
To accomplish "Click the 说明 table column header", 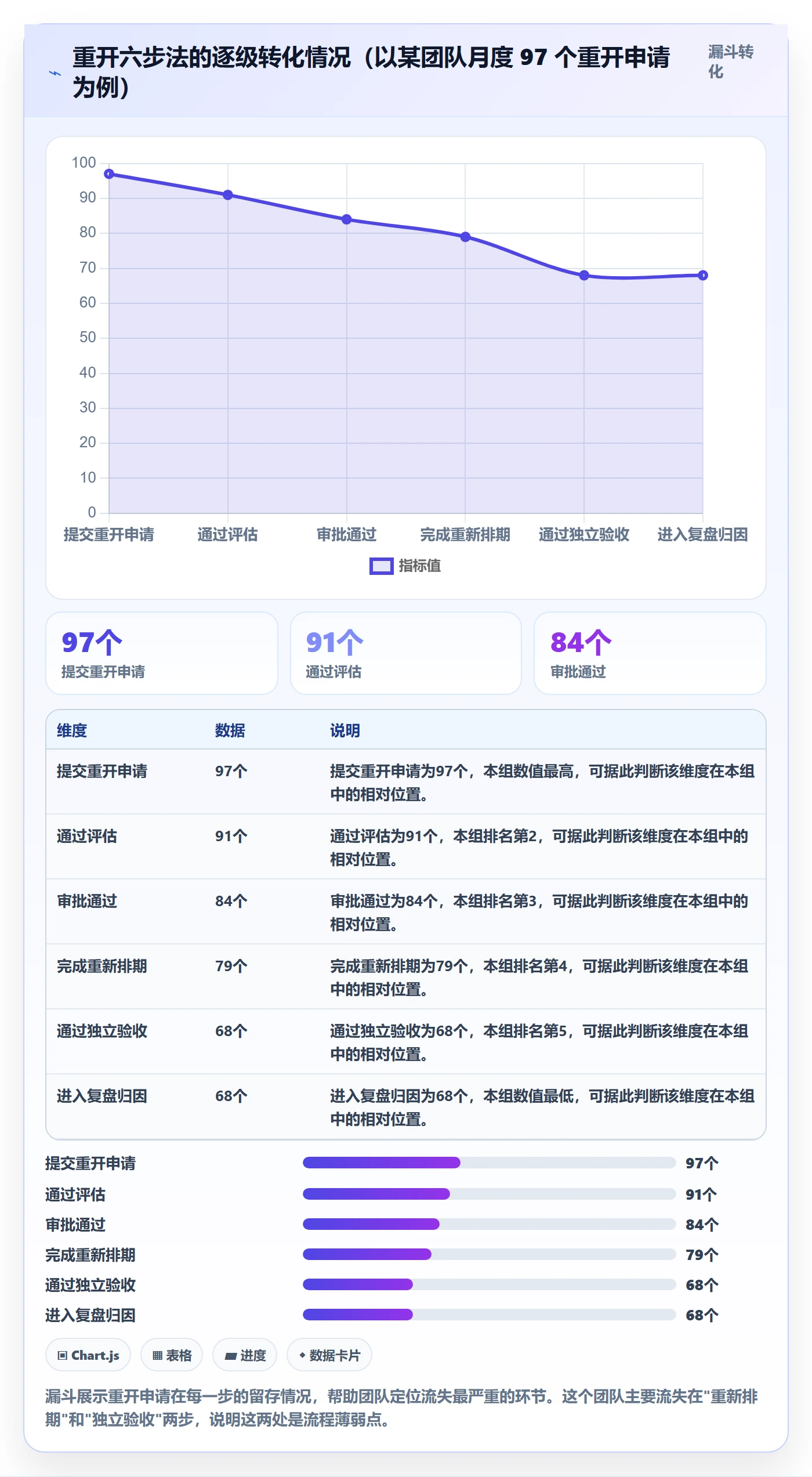I will pos(345,730).
